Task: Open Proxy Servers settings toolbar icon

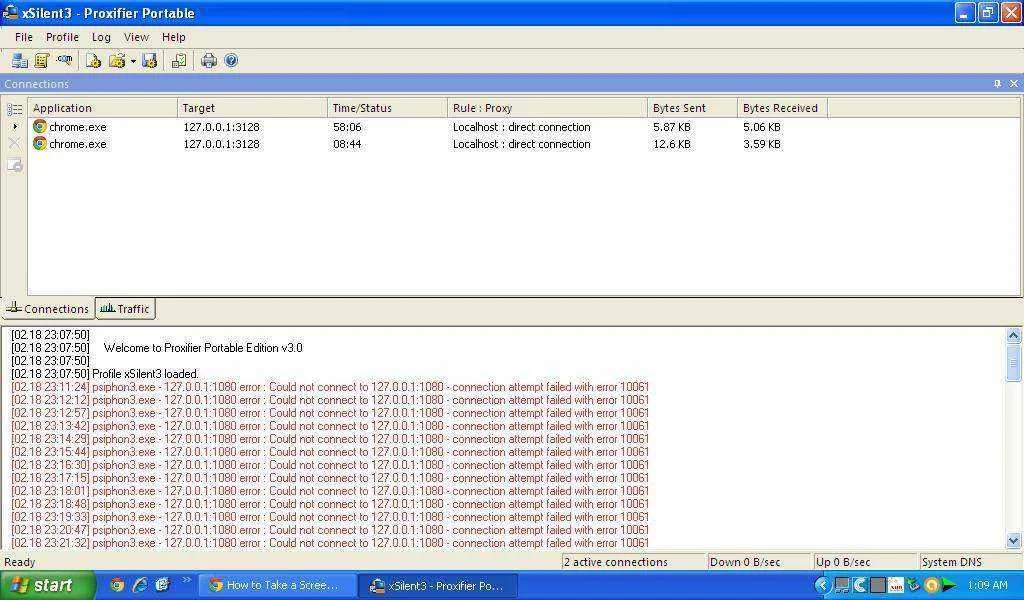Action: tap(20, 61)
